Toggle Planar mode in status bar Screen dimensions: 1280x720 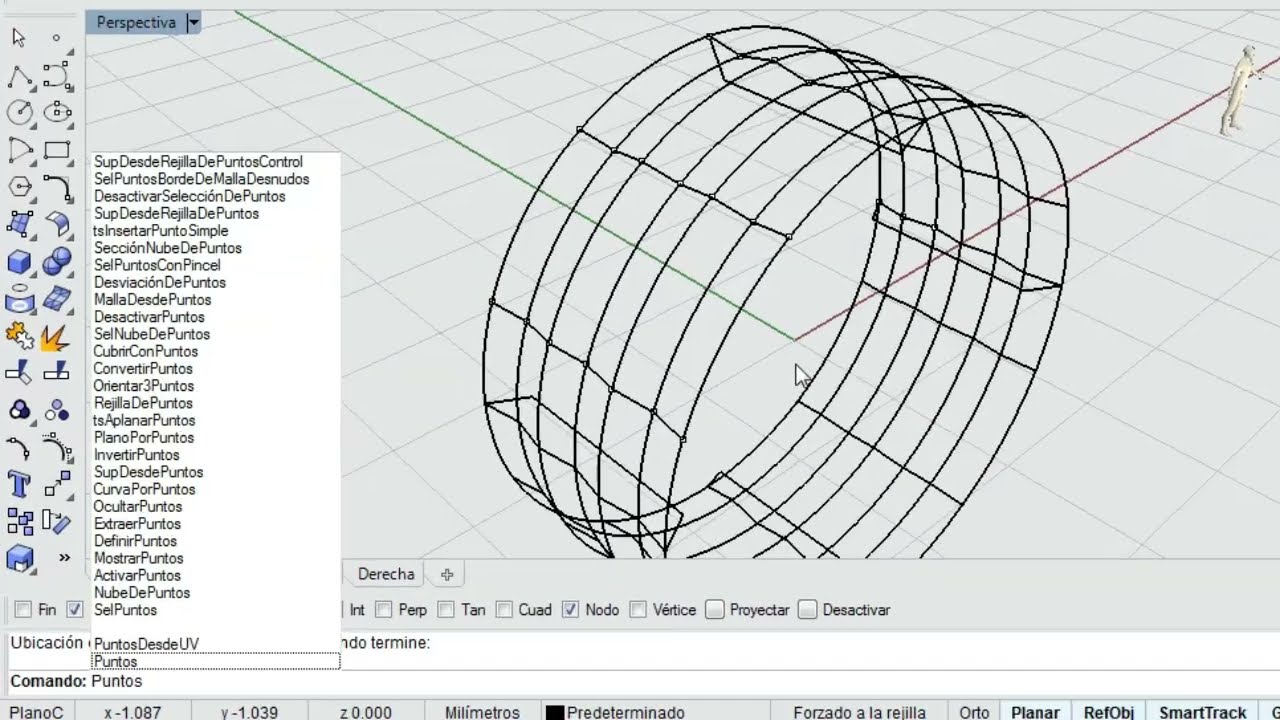pos(1035,712)
